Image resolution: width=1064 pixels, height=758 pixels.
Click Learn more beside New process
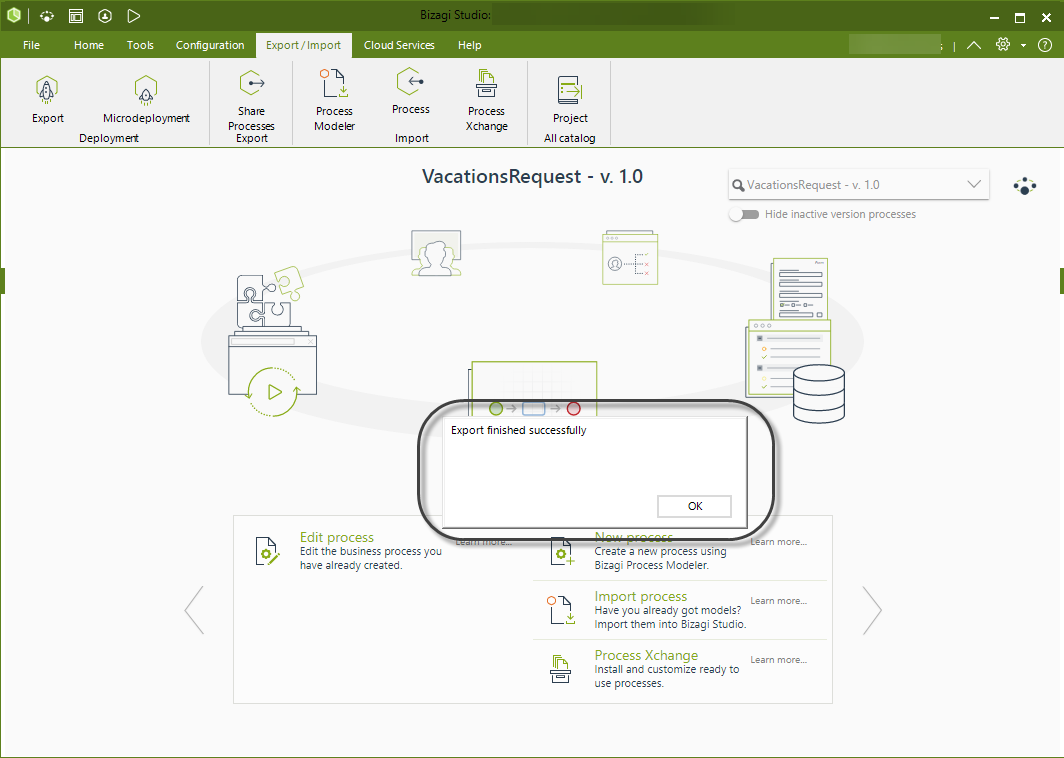[778, 542]
